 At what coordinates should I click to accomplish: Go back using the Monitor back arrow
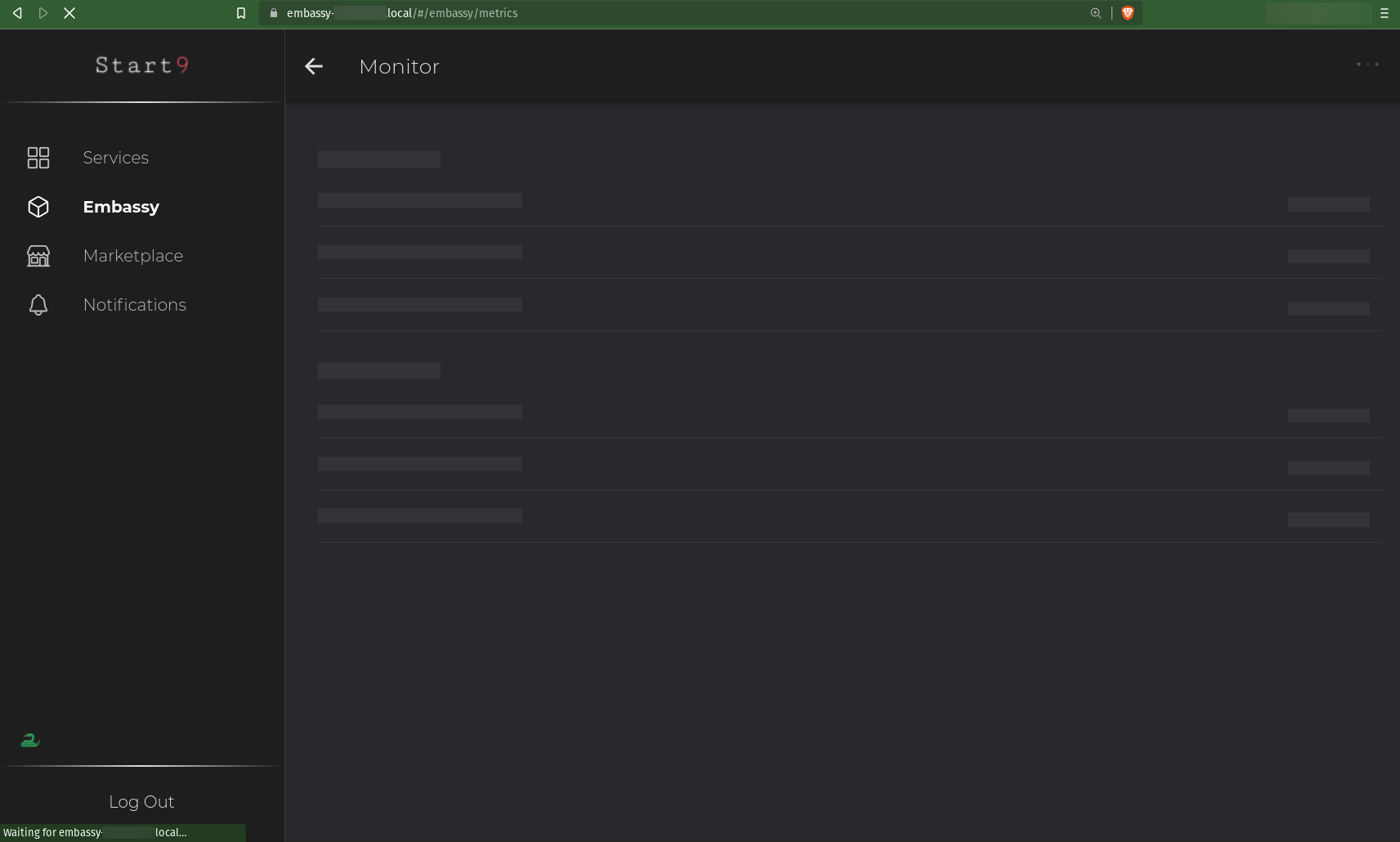pos(314,66)
